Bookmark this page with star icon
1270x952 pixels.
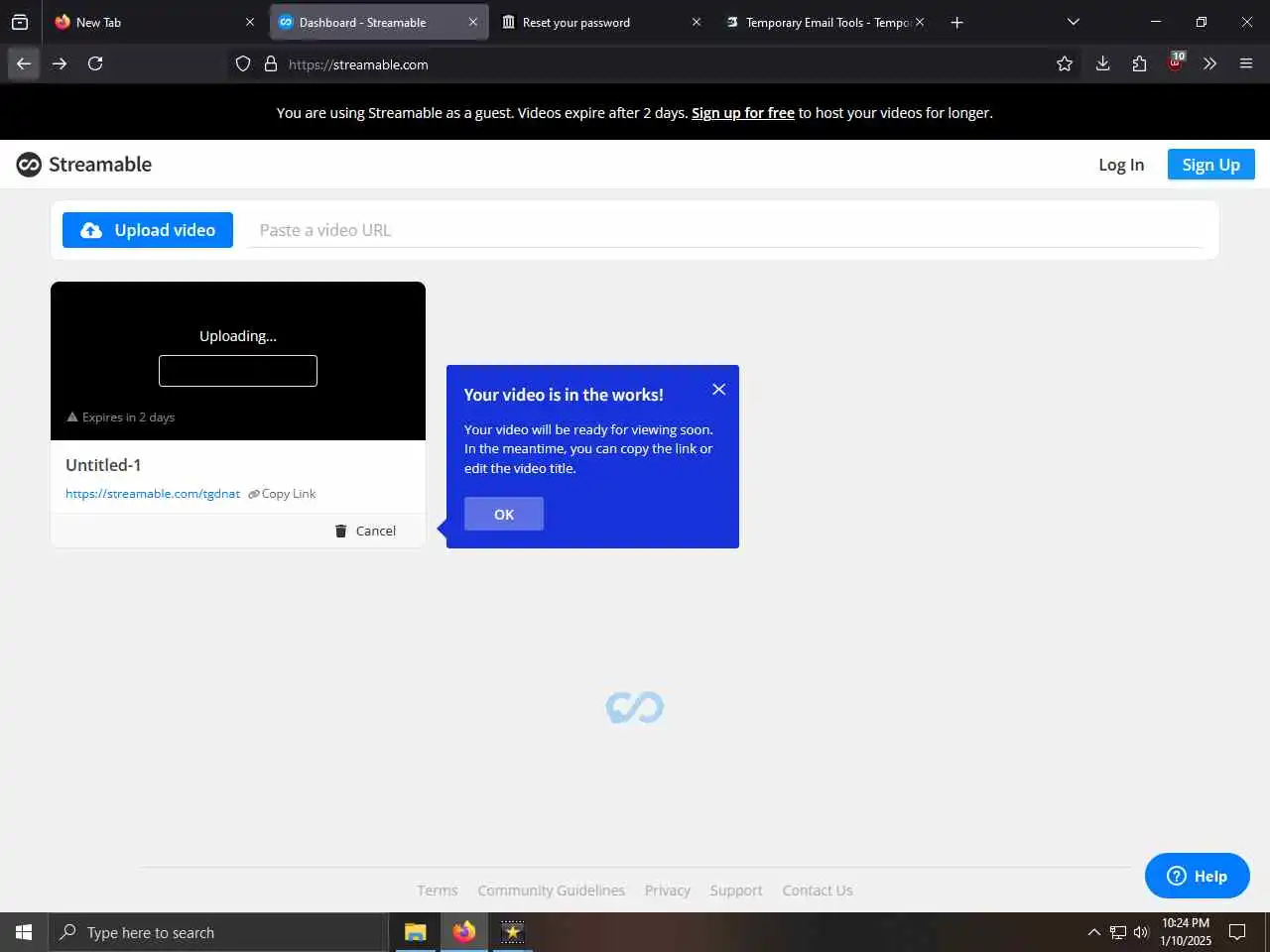(1065, 64)
